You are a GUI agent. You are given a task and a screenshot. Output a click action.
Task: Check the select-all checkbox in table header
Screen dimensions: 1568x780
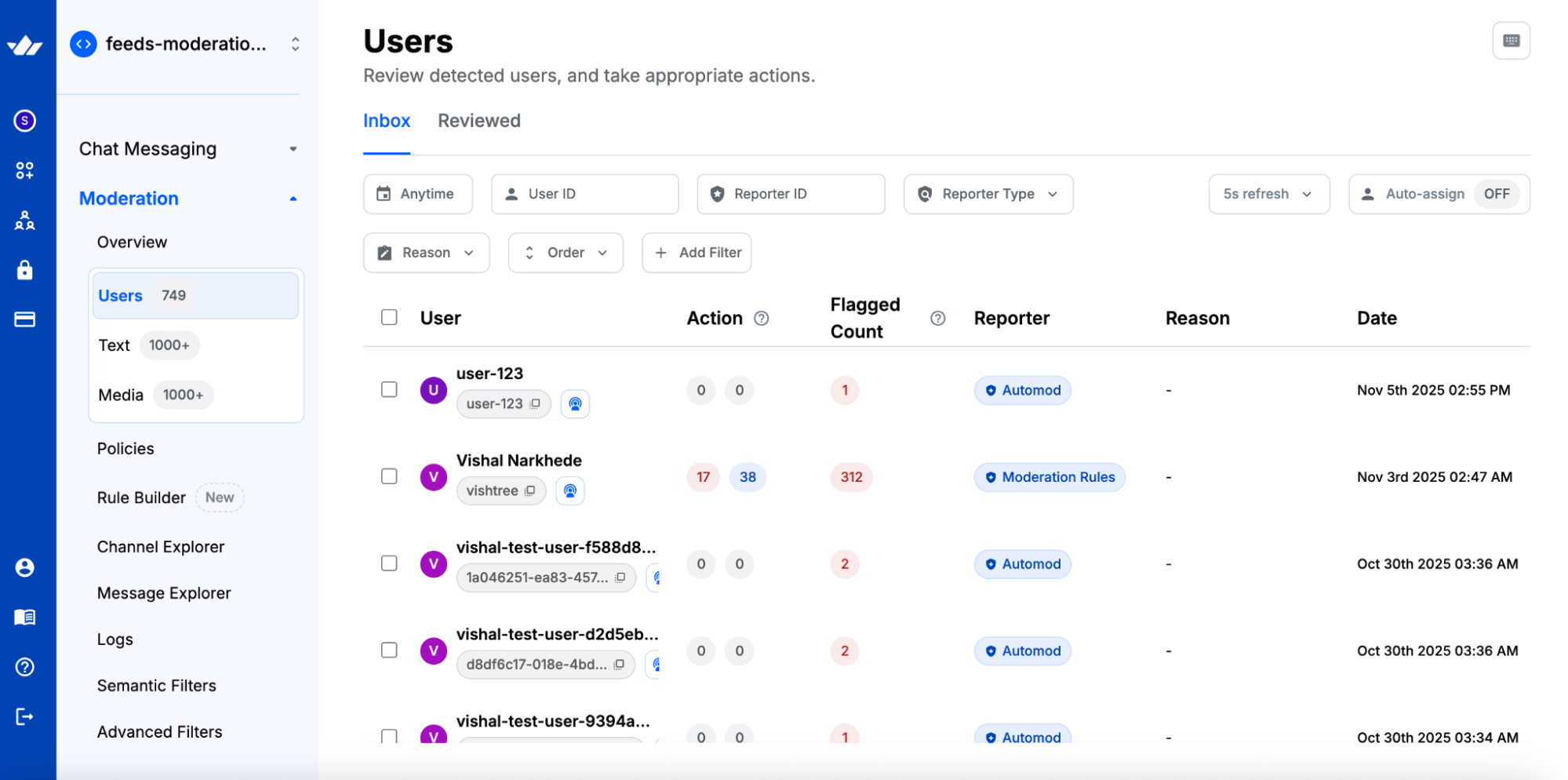389,316
